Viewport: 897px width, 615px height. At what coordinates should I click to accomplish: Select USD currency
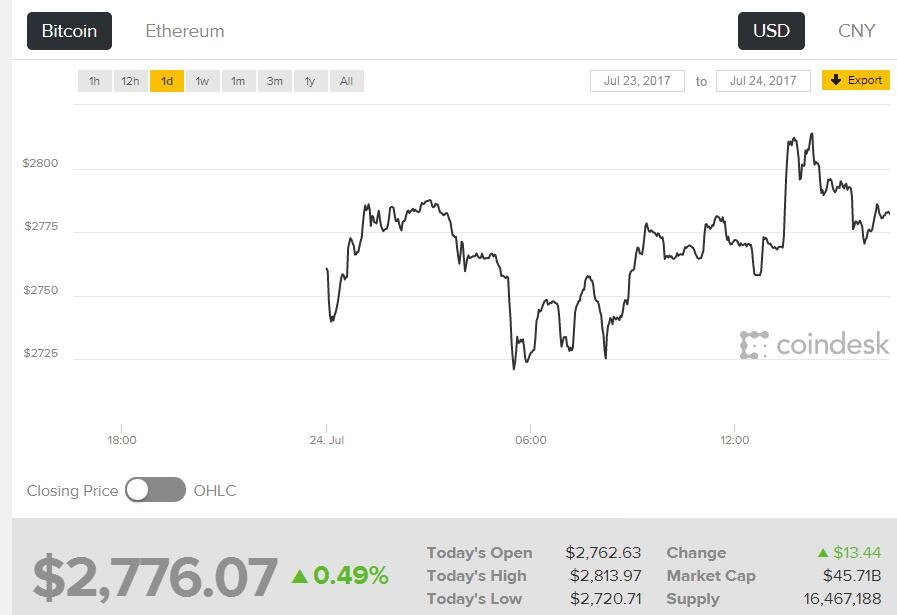coord(771,31)
